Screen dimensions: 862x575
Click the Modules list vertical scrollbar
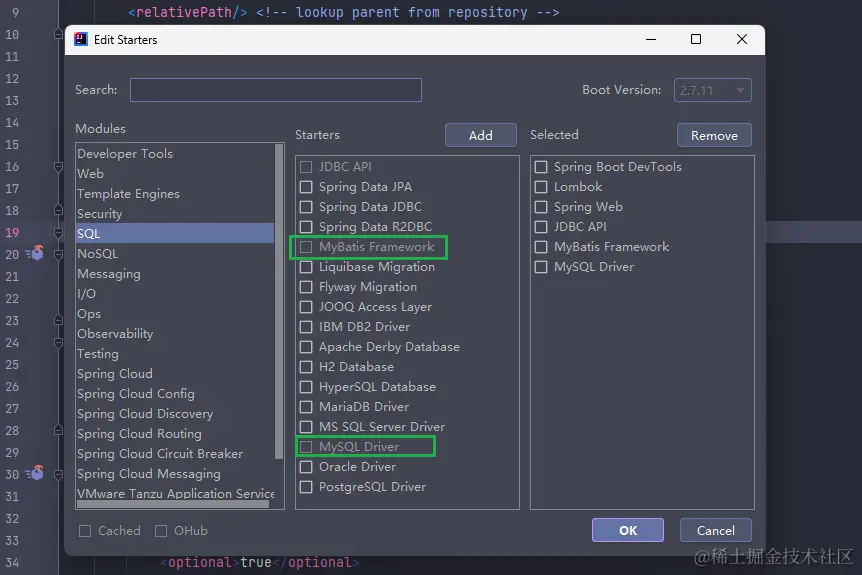tap(279, 301)
